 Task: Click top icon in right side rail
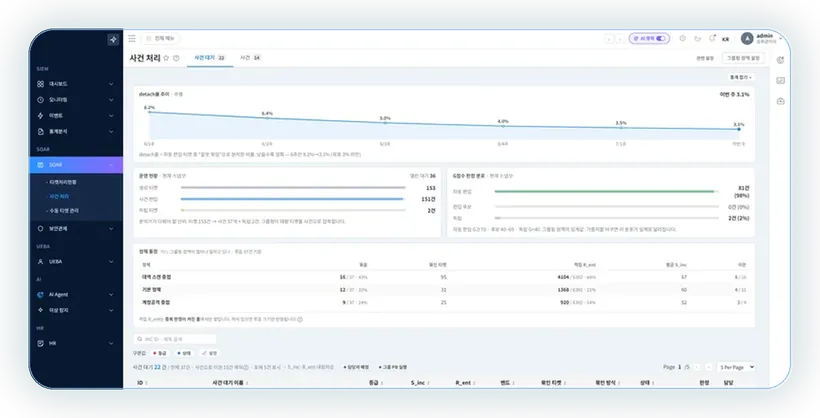click(x=780, y=60)
